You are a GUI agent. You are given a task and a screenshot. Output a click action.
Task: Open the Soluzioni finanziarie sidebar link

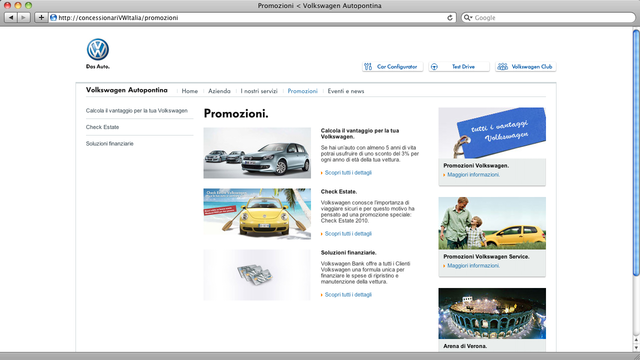pyautogui.click(x=109, y=144)
